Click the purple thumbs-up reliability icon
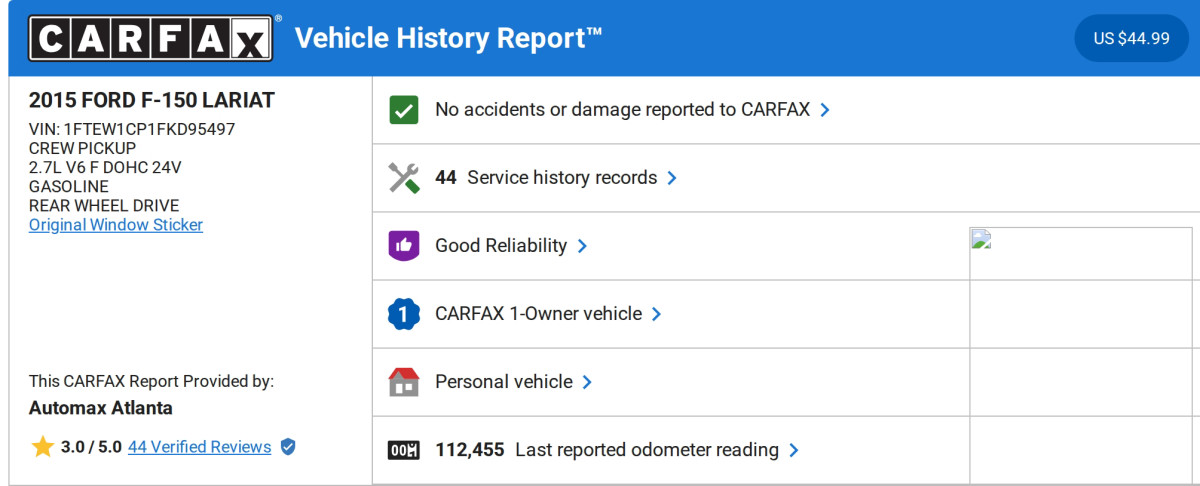1200x486 pixels. [404, 246]
